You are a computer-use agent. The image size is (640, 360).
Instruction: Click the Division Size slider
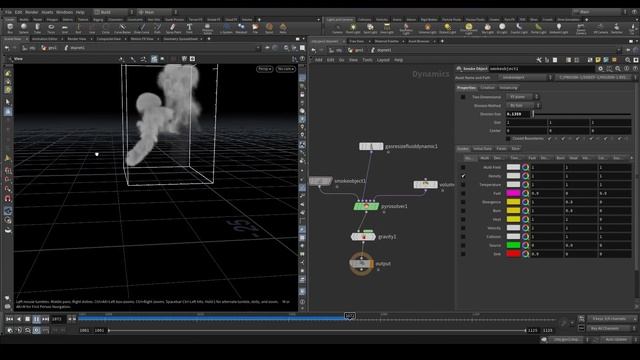pos(582,114)
